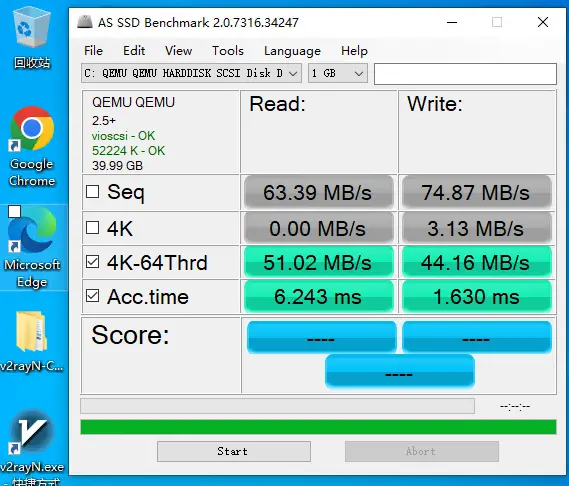Enable the 4K test checkbox

93,228
